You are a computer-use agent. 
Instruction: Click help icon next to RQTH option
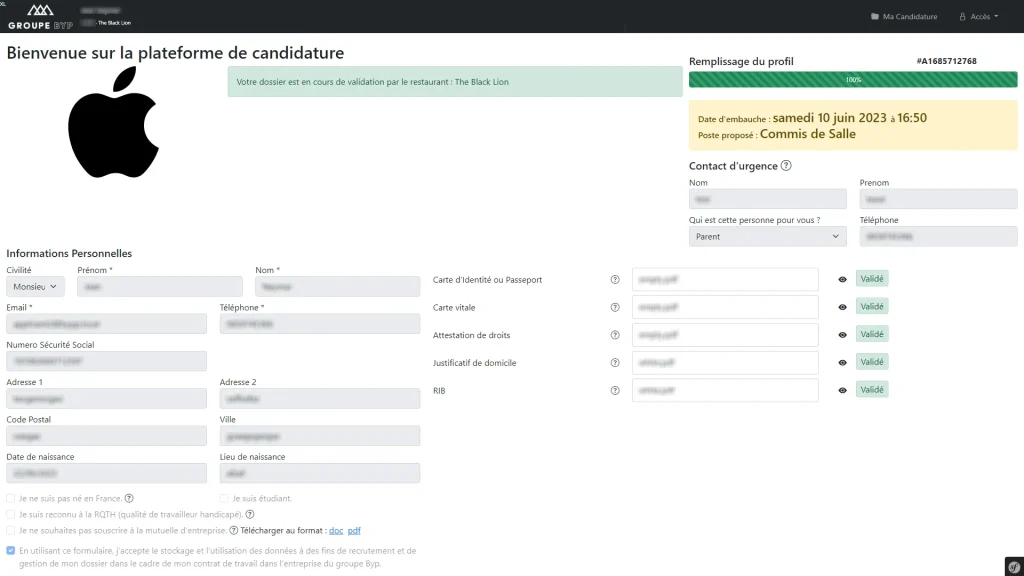click(250, 515)
